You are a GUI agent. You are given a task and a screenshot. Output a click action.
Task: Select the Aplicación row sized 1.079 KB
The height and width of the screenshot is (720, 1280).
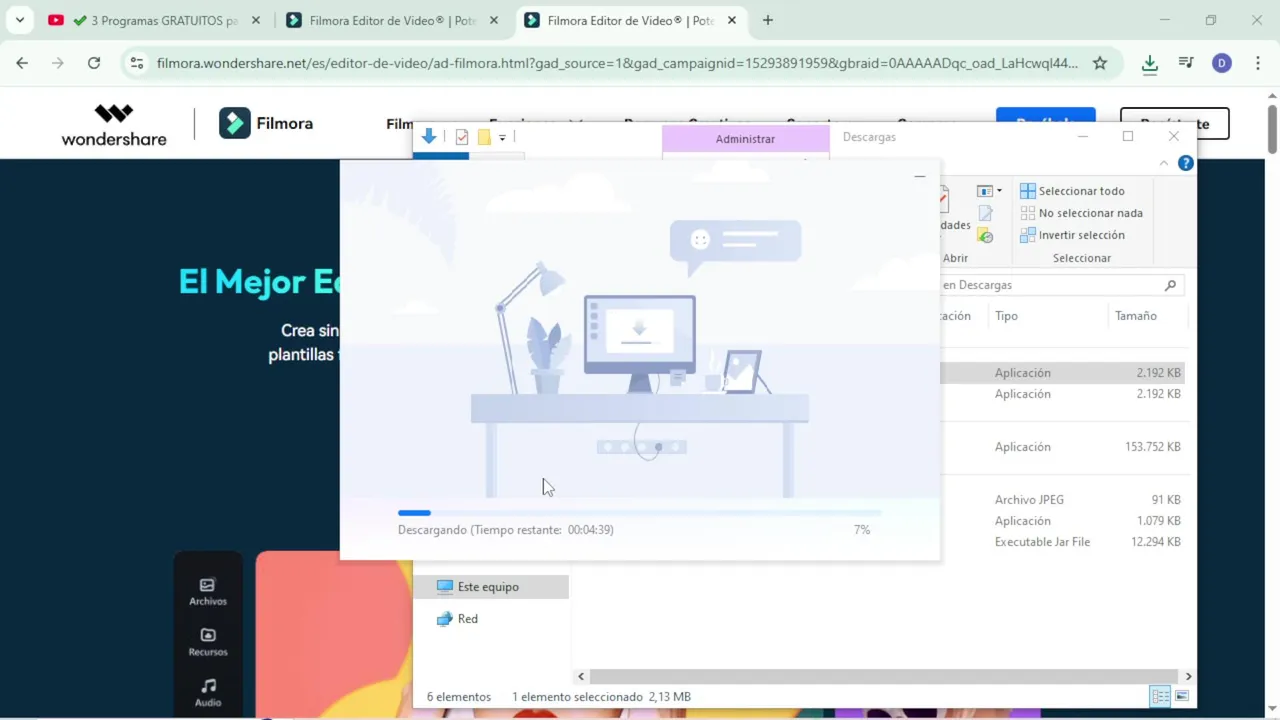click(1060, 521)
